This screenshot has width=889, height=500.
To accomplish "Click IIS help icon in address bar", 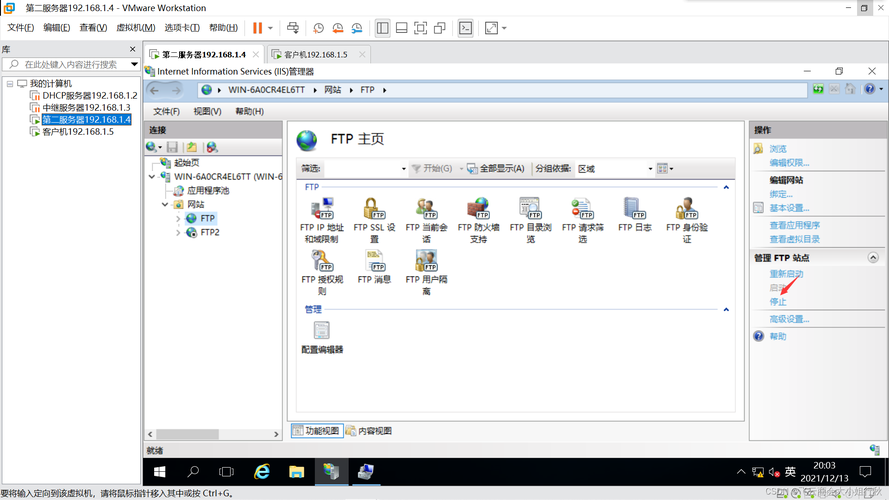I will coord(870,89).
